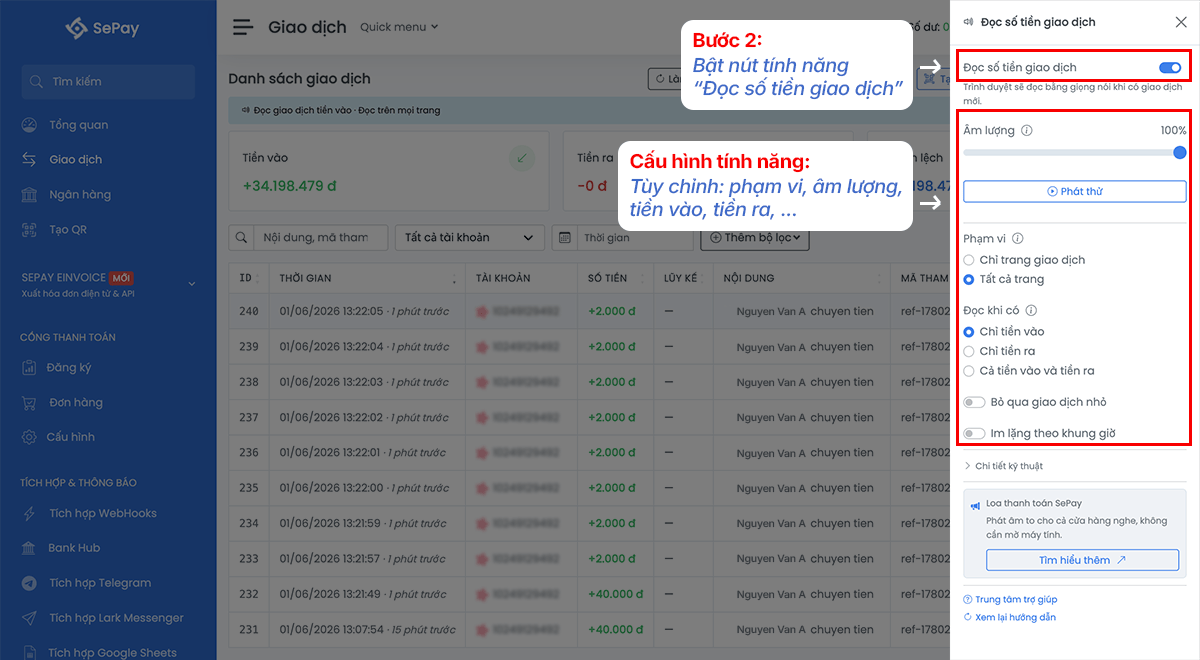Click the Âm lượng info icon
The image size is (1200, 660).
tap(1027, 130)
